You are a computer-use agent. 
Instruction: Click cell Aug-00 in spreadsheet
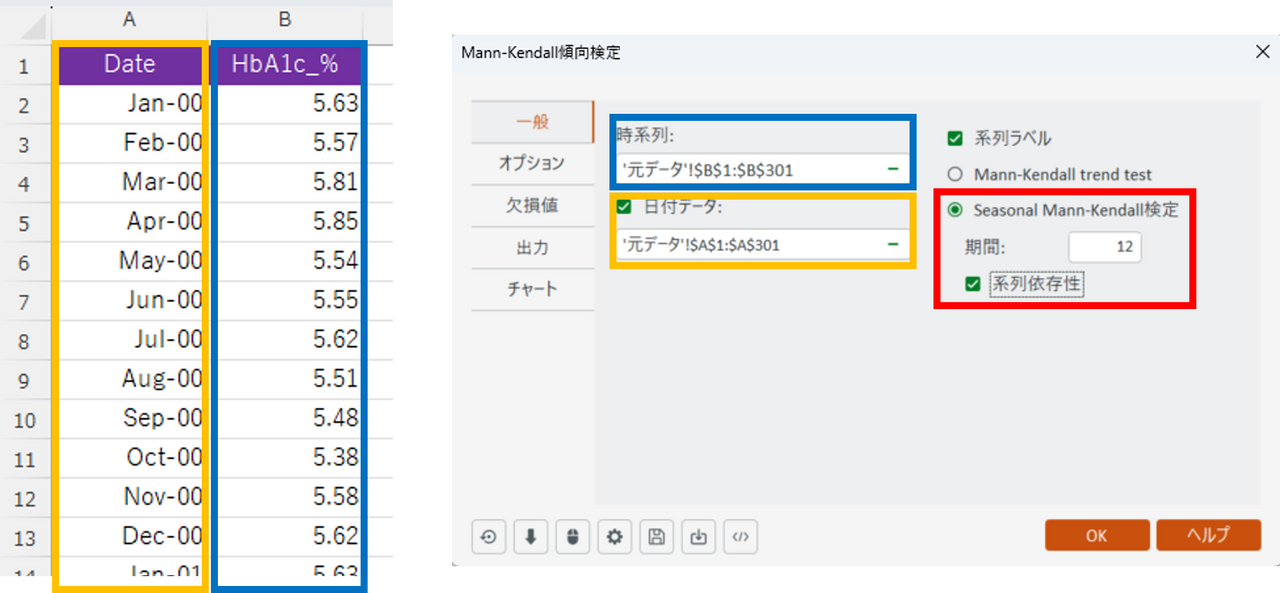click(x=130, y=379)
